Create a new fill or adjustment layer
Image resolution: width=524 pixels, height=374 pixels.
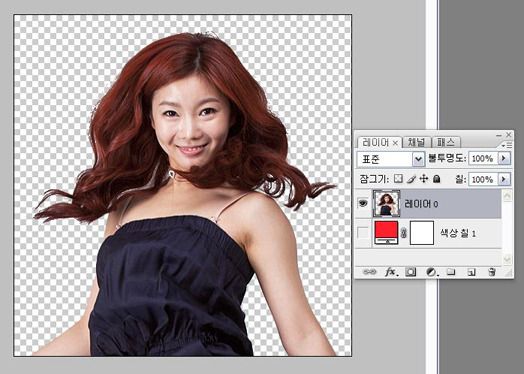click(431, 272)
